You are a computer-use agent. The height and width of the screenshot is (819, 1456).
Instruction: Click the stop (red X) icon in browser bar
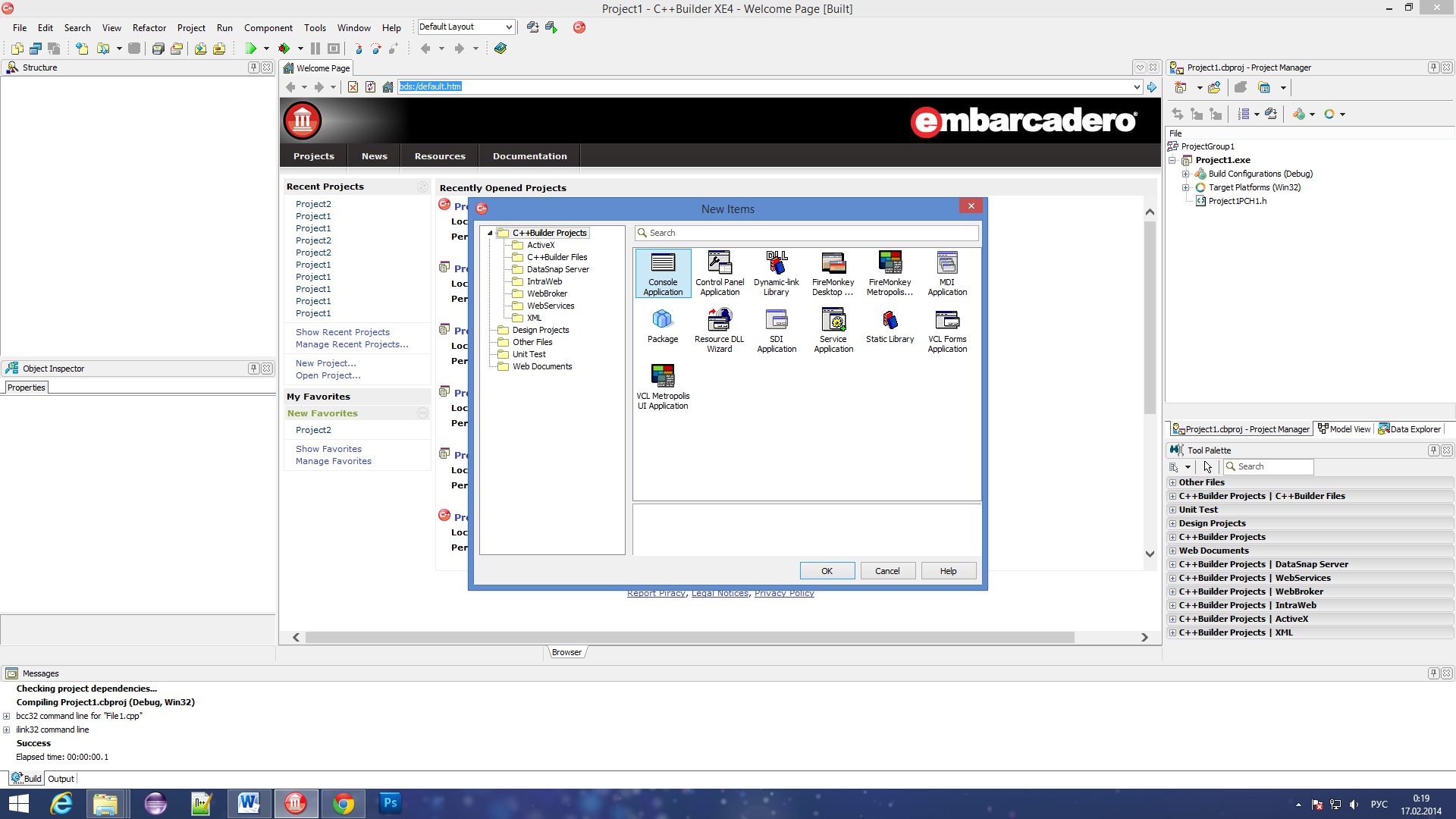coord(353,87)
